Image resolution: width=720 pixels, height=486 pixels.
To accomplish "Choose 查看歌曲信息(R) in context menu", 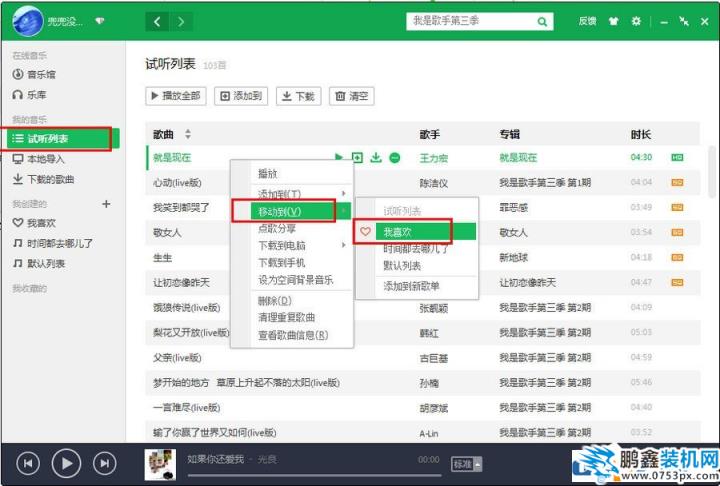I will coord(292,335).
